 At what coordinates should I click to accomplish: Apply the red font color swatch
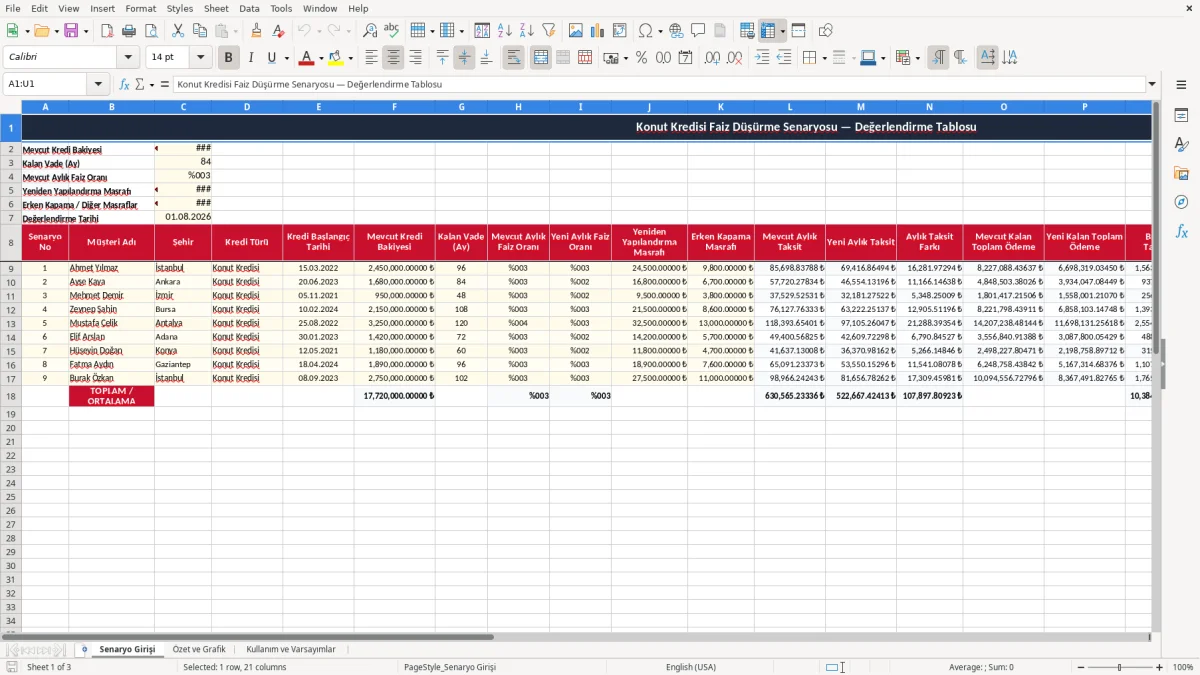point(307,58)
